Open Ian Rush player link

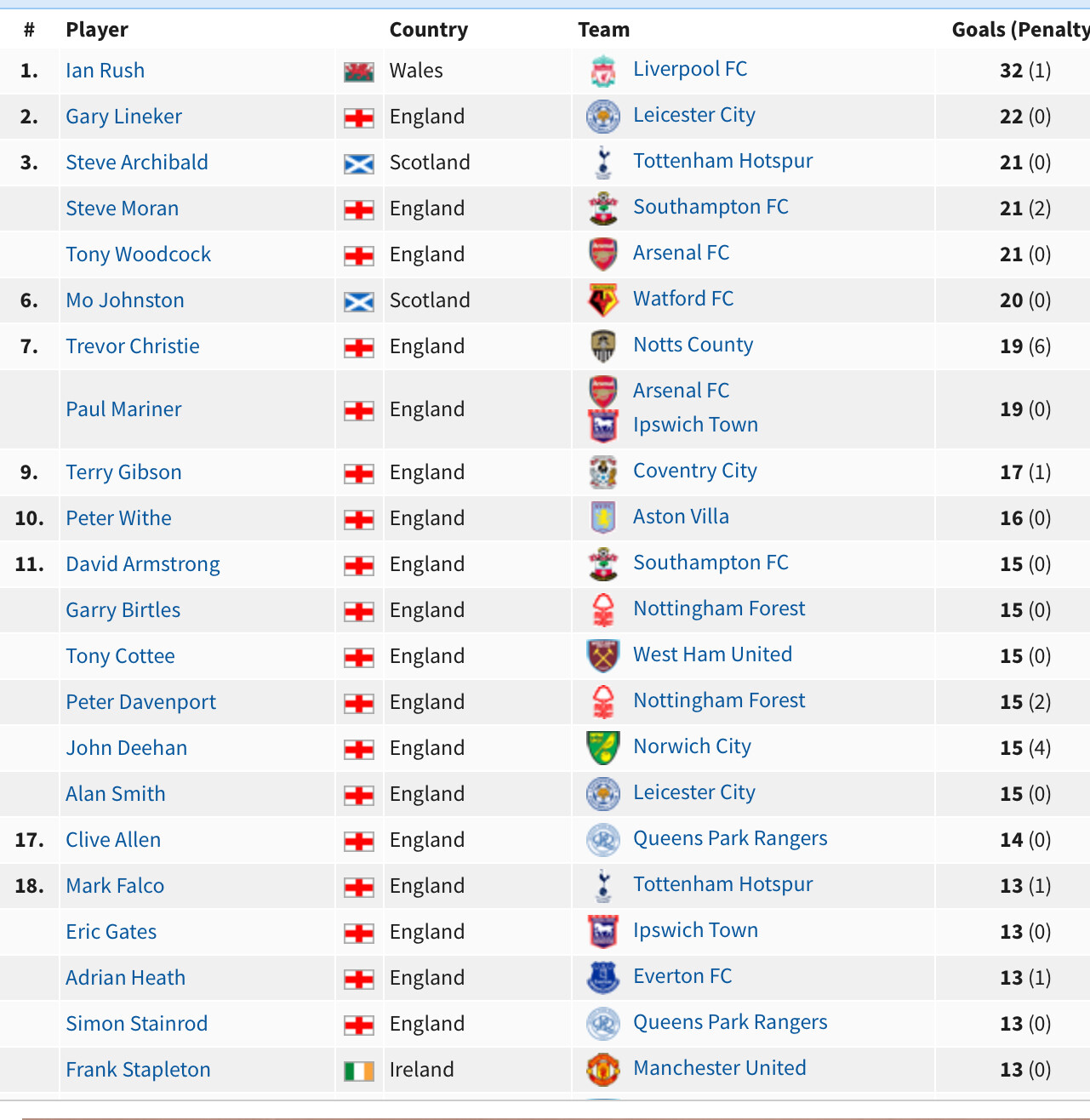(x=106, y=71)
